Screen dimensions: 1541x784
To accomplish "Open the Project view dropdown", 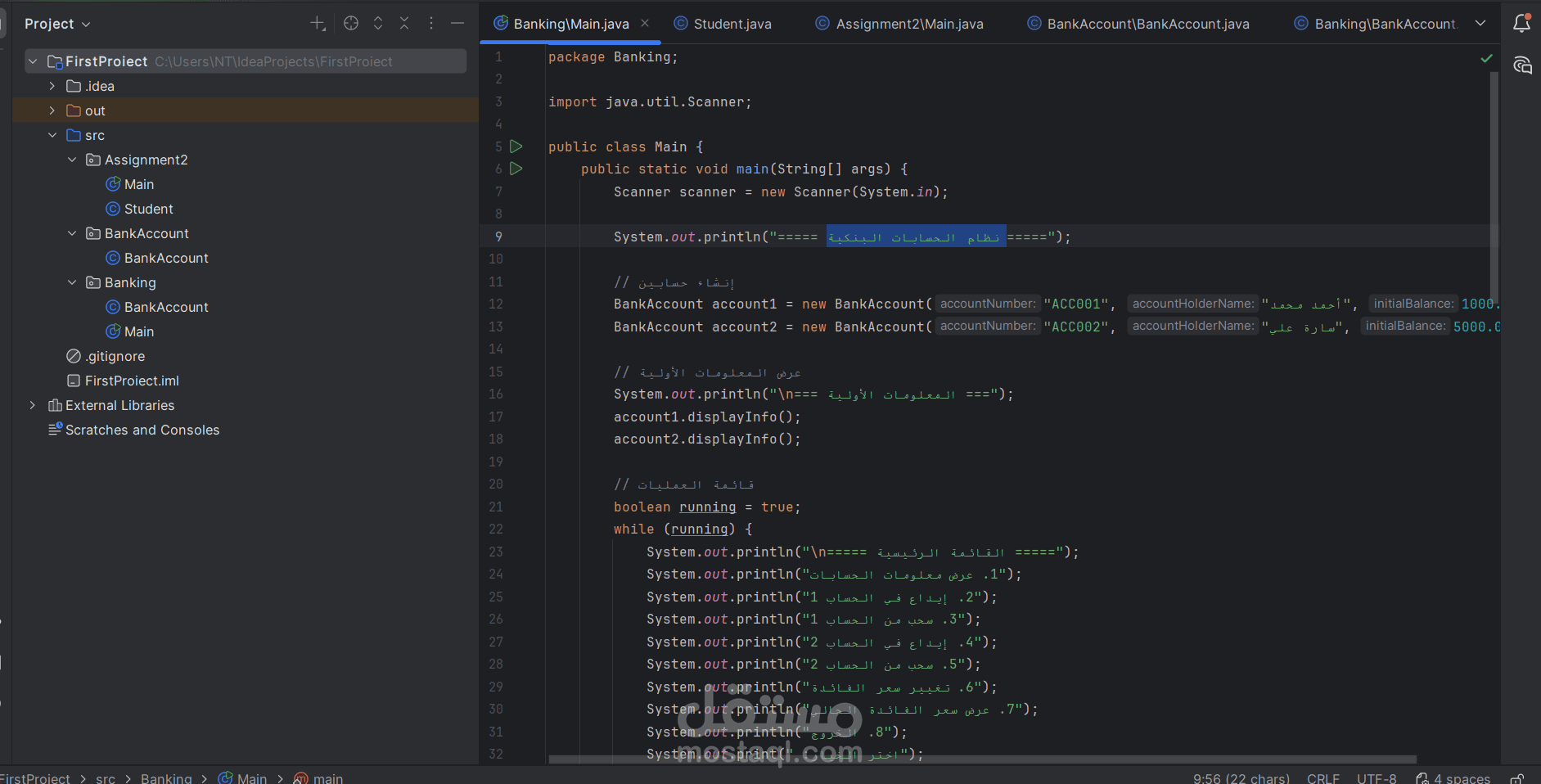I will pyautogui.click(x=57, y=24).
